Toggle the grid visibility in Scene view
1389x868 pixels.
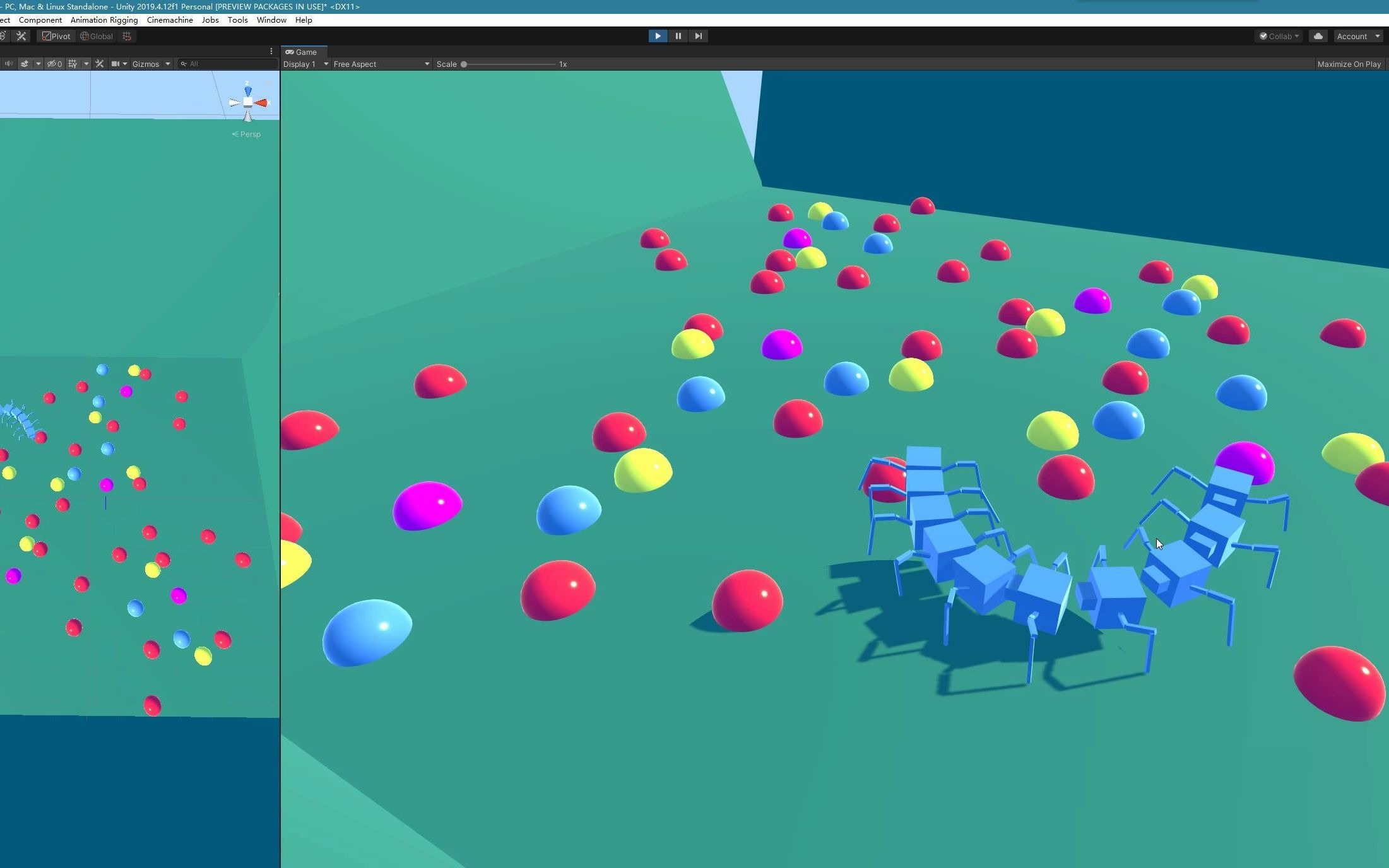click(72, 63)
